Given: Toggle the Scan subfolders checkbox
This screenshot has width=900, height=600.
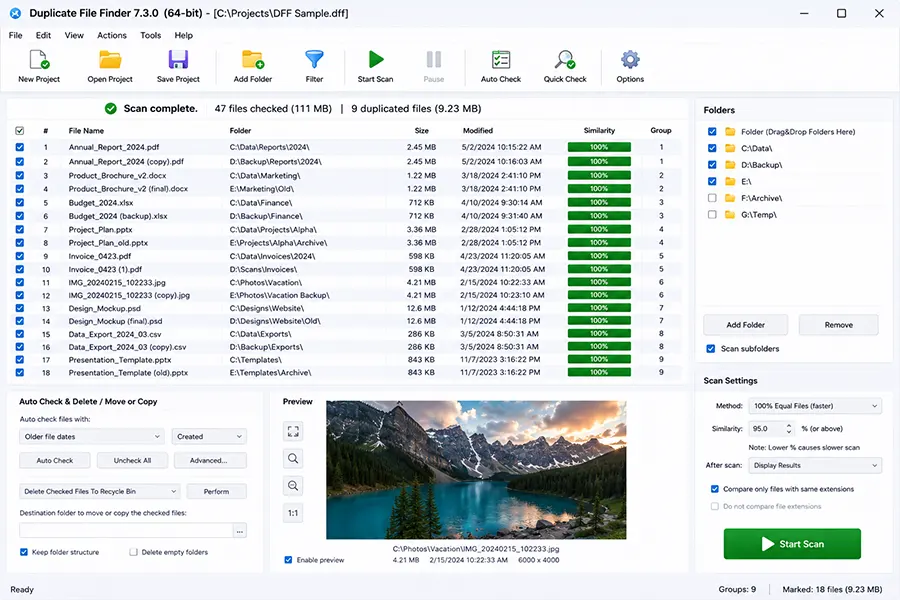Looking at the screenshot, I should pyautogui.click(x=711, y=349).
